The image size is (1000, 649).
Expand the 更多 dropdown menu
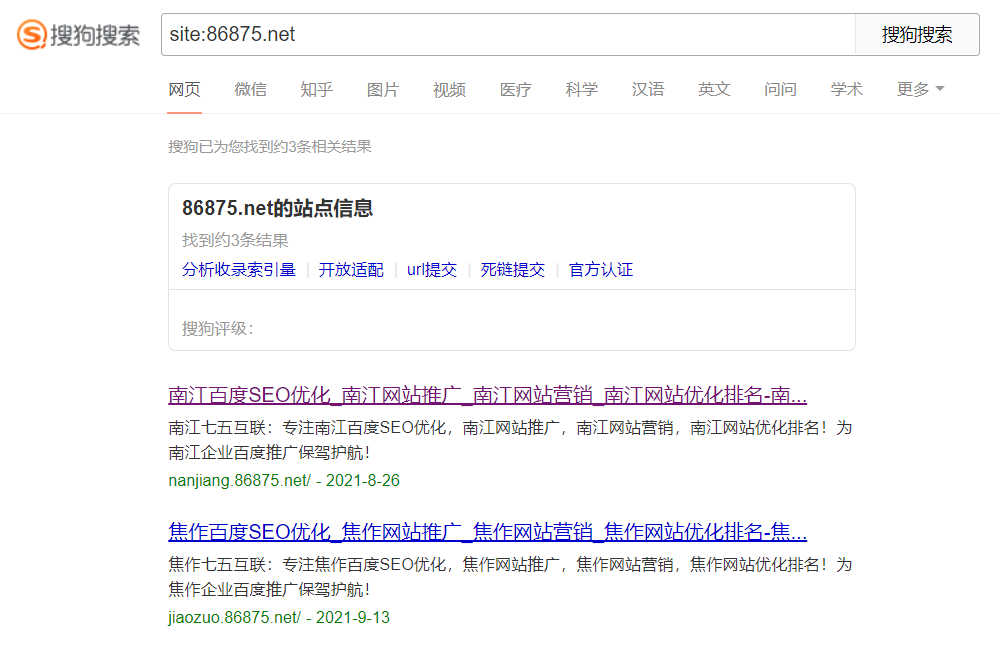[x=920, y=90]
